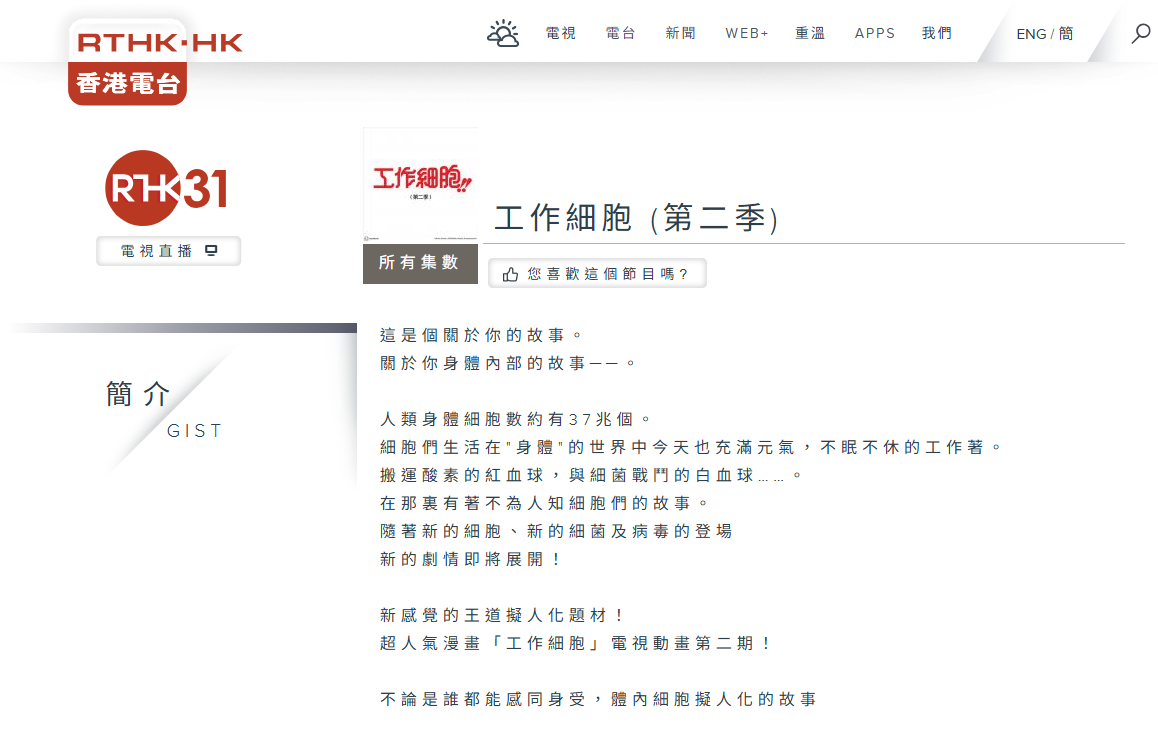
Task: Click the weather icon in header
Action: [x=503, y=34]
